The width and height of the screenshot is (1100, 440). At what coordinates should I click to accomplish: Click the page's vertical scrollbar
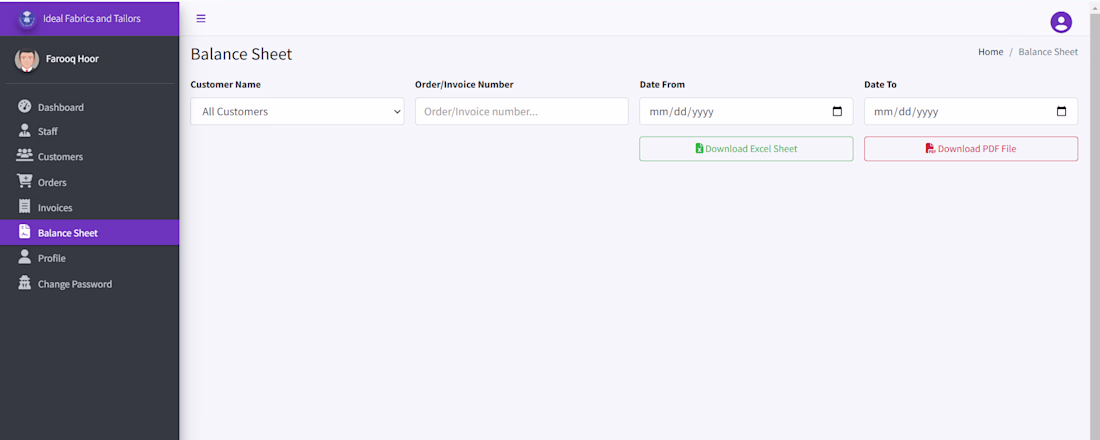click(1094, 200)
